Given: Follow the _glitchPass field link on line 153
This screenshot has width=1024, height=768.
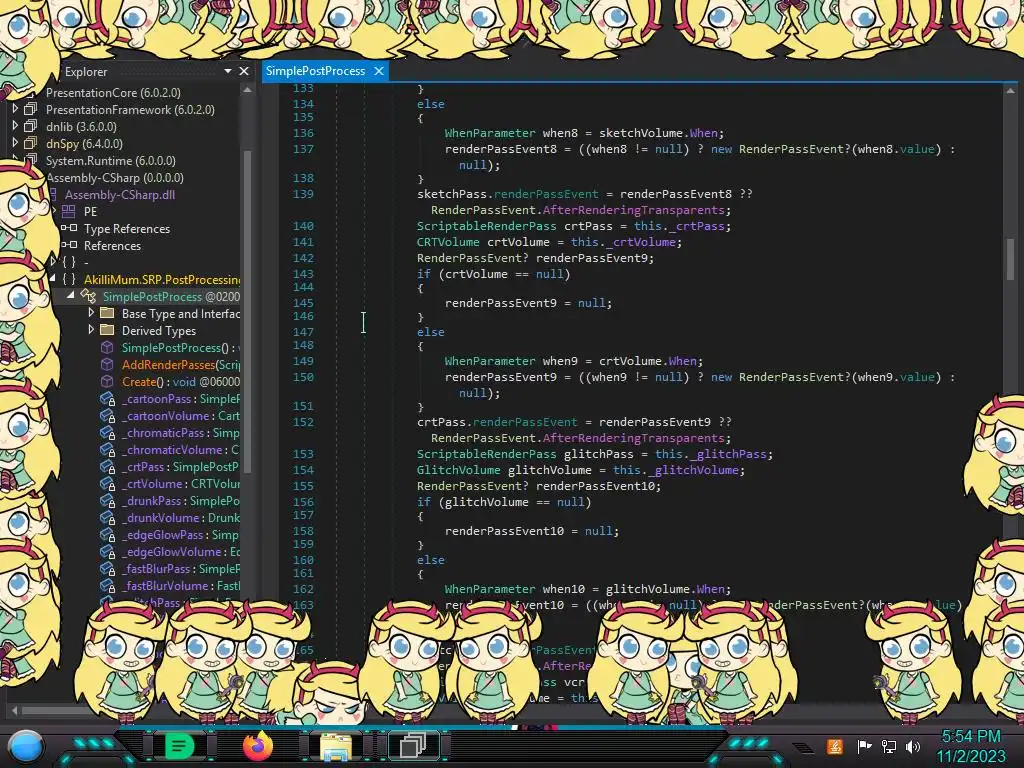Looking at the screenshot, I should (729, 454).
